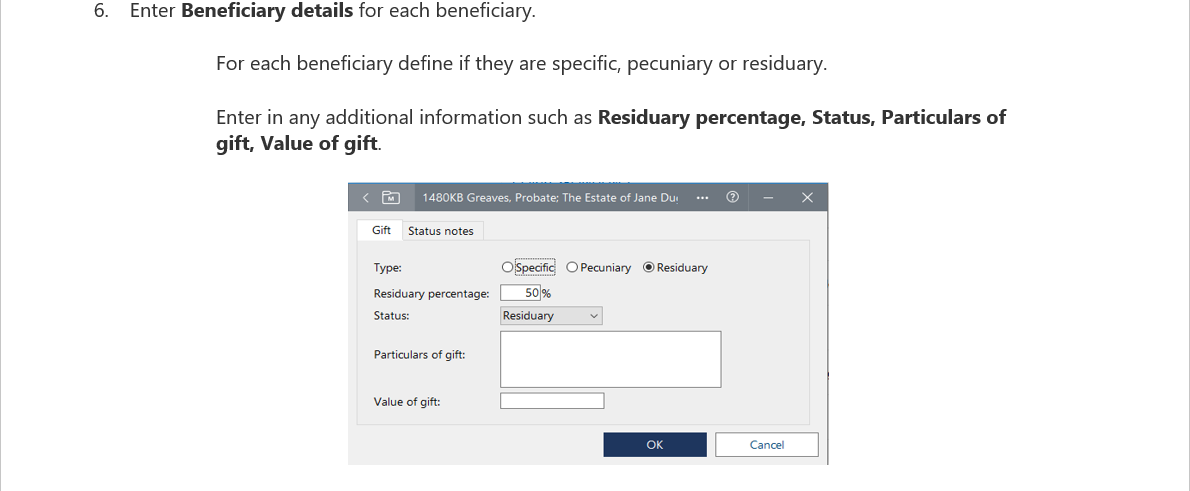Click the 'Particulars of gift:' label text
The width and height of the screenshot is (1190, 491).
coord(418,355)
